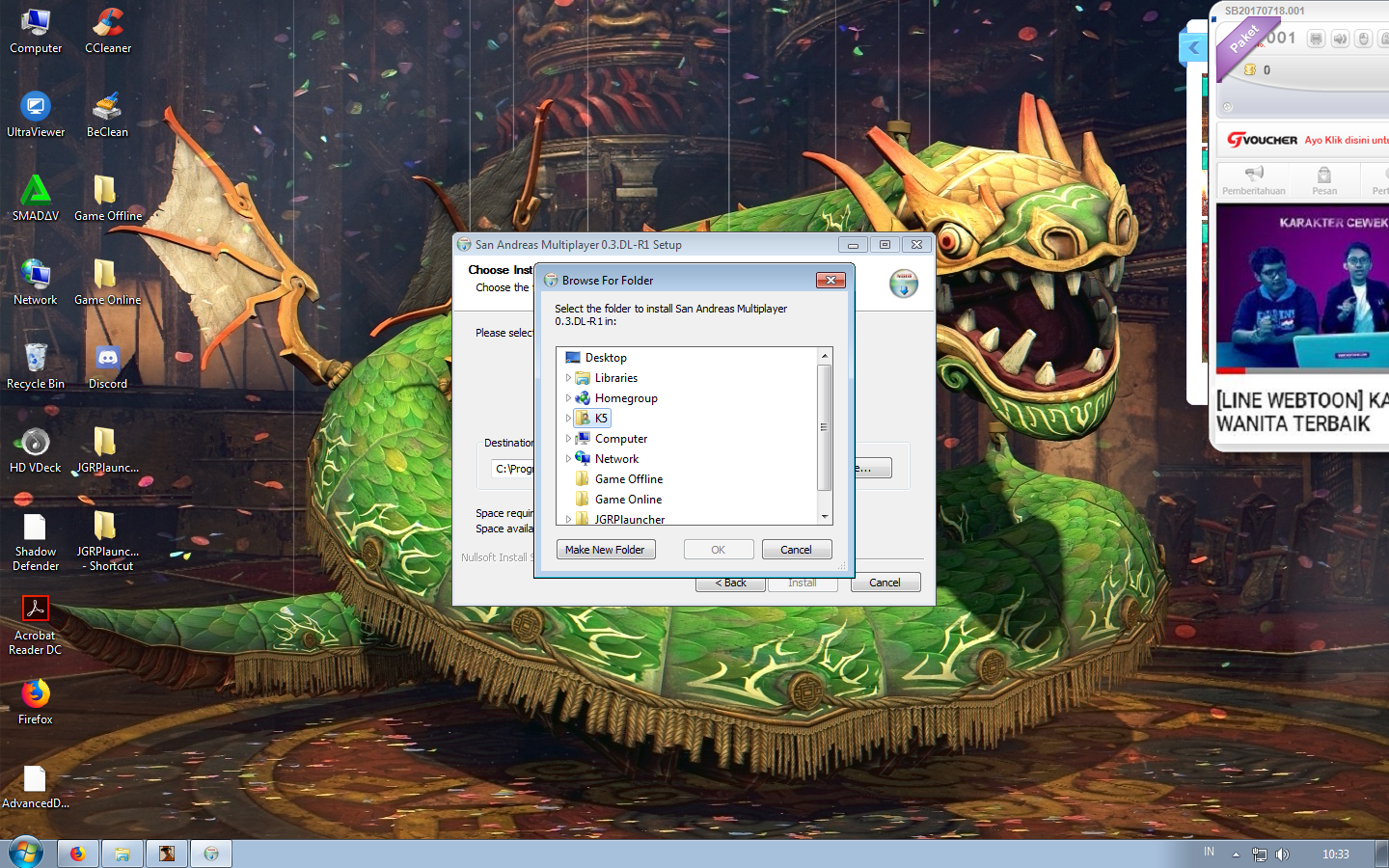Click the monitor button in billing panel
The image size is (1389, 868).
[x=1316, y=39]
